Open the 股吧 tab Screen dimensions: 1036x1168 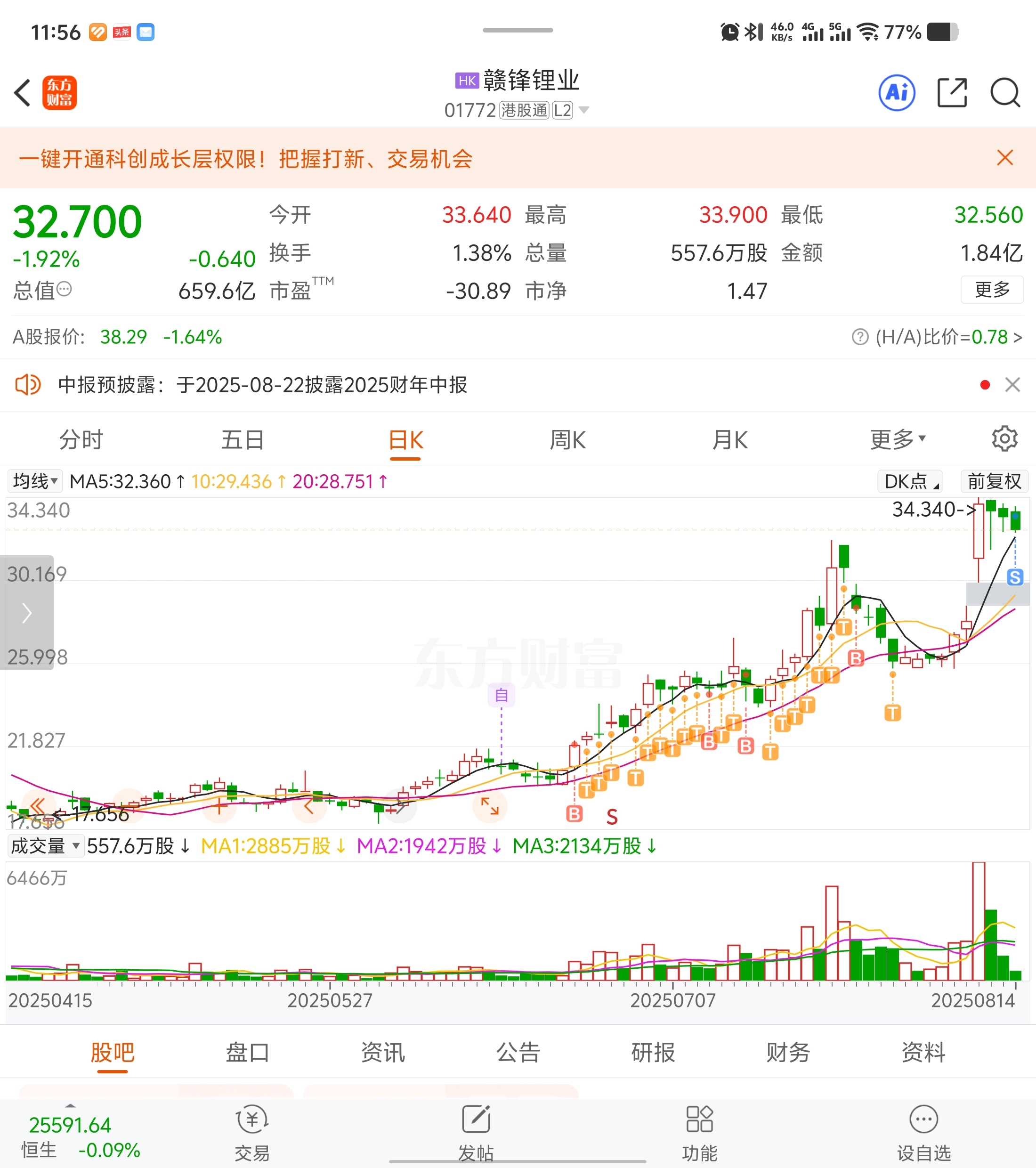(x=112, y=1052)
